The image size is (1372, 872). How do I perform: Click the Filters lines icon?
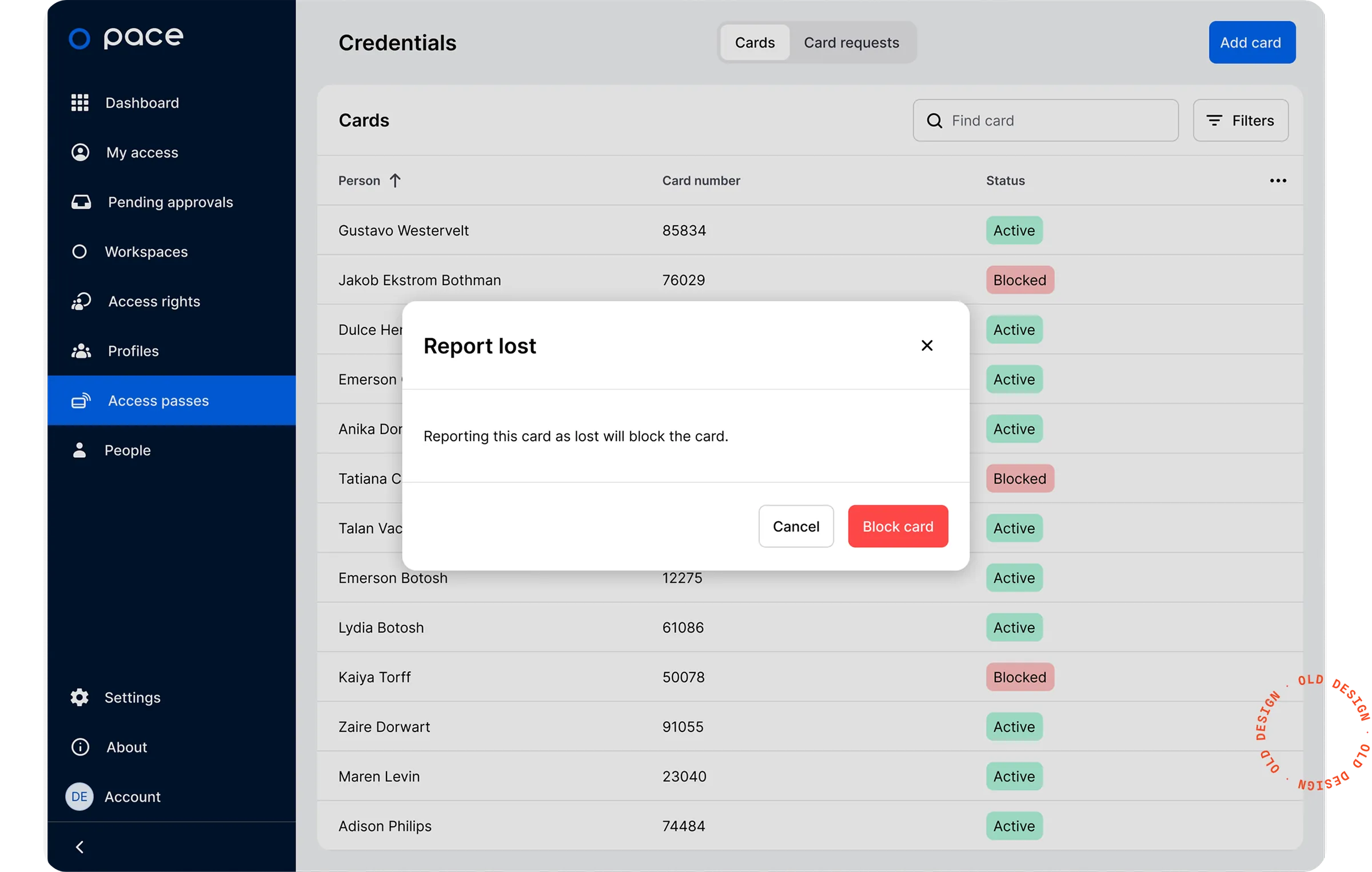coord(1214,121)
